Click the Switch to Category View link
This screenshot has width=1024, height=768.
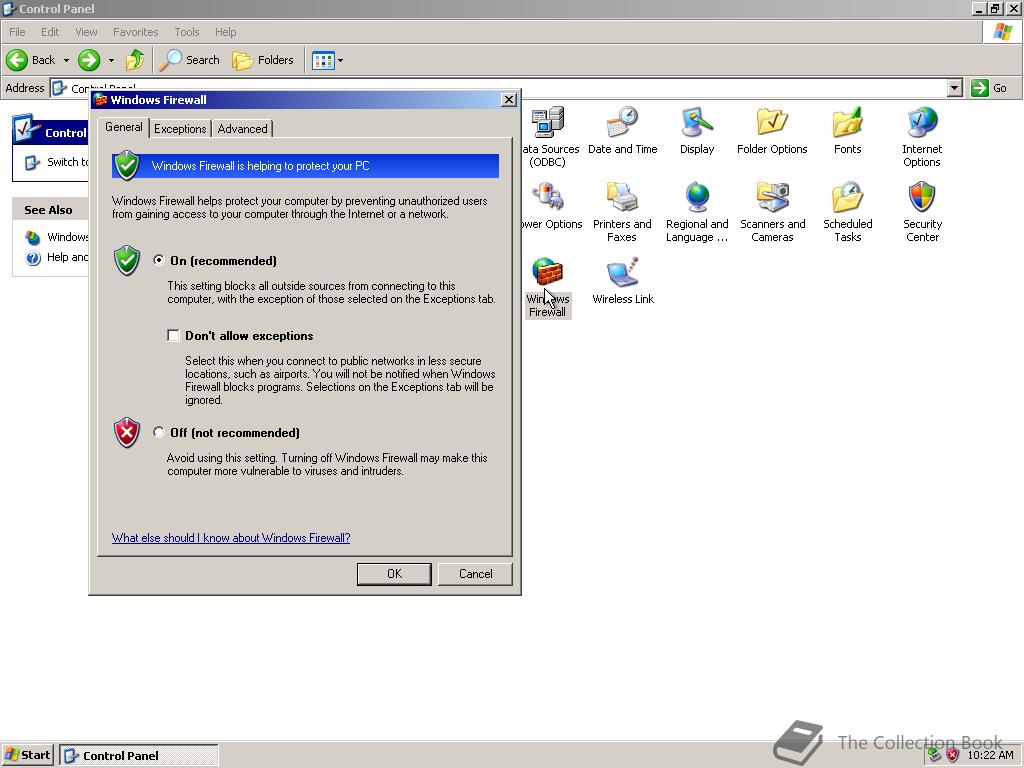(x=67, y=162)
